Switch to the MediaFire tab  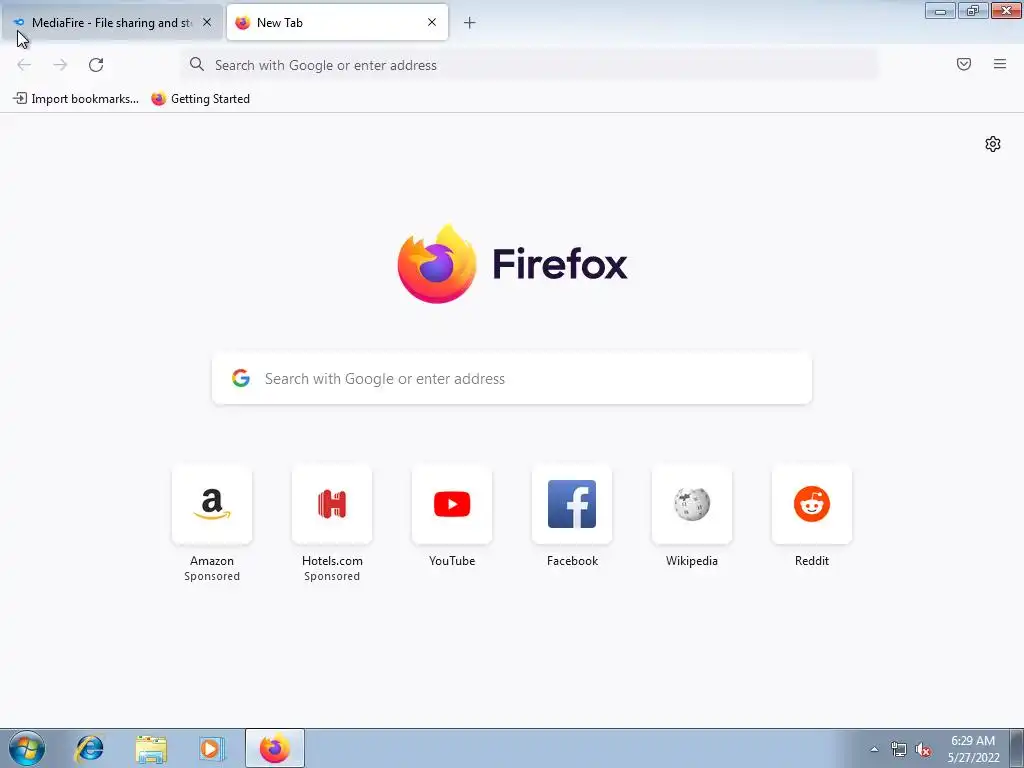[111, 22]
